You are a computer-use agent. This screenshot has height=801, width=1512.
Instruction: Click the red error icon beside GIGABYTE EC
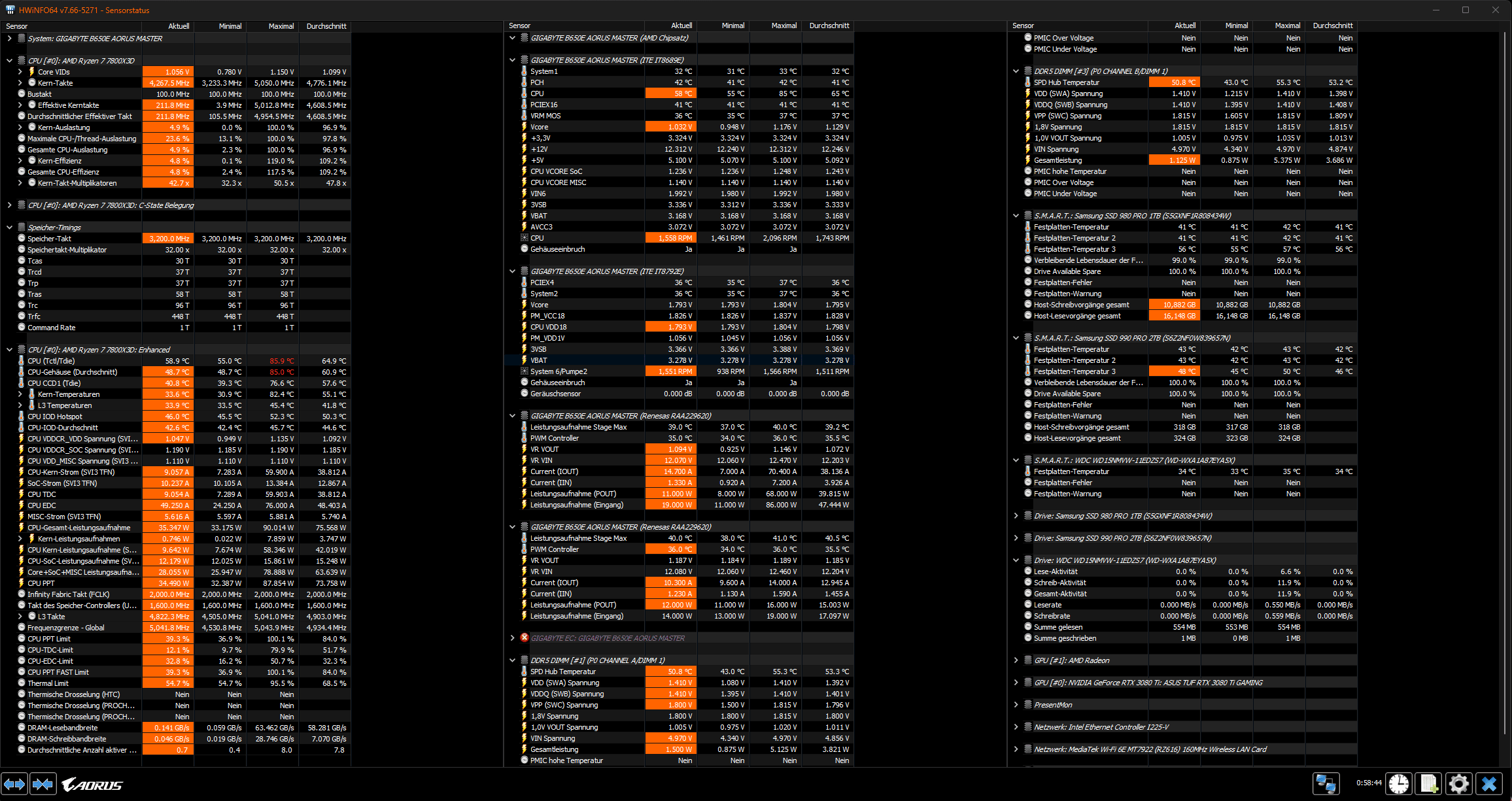click(524, 638)
